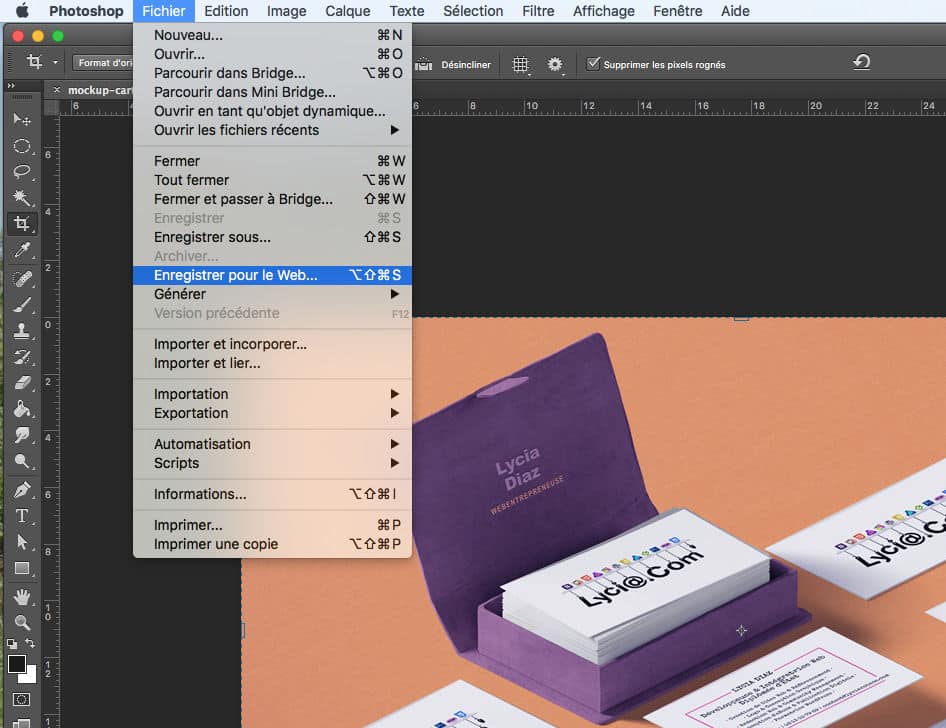Select the Clone Stamp tool

pos(21,331)
